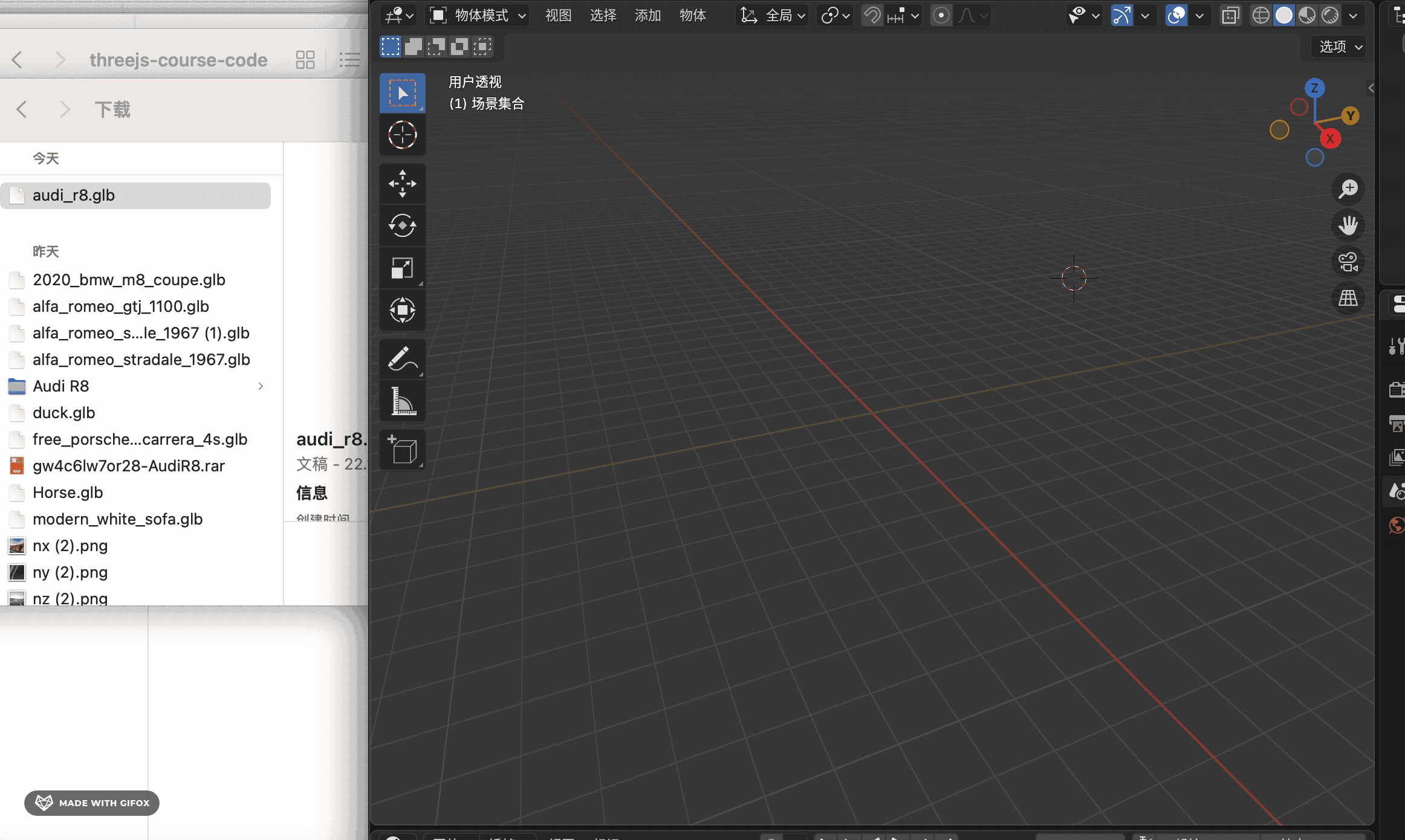This screenshot has height=840, width=1405.
Task: Open the proportional falloff dropdown
Action: [x=973, y=15]
